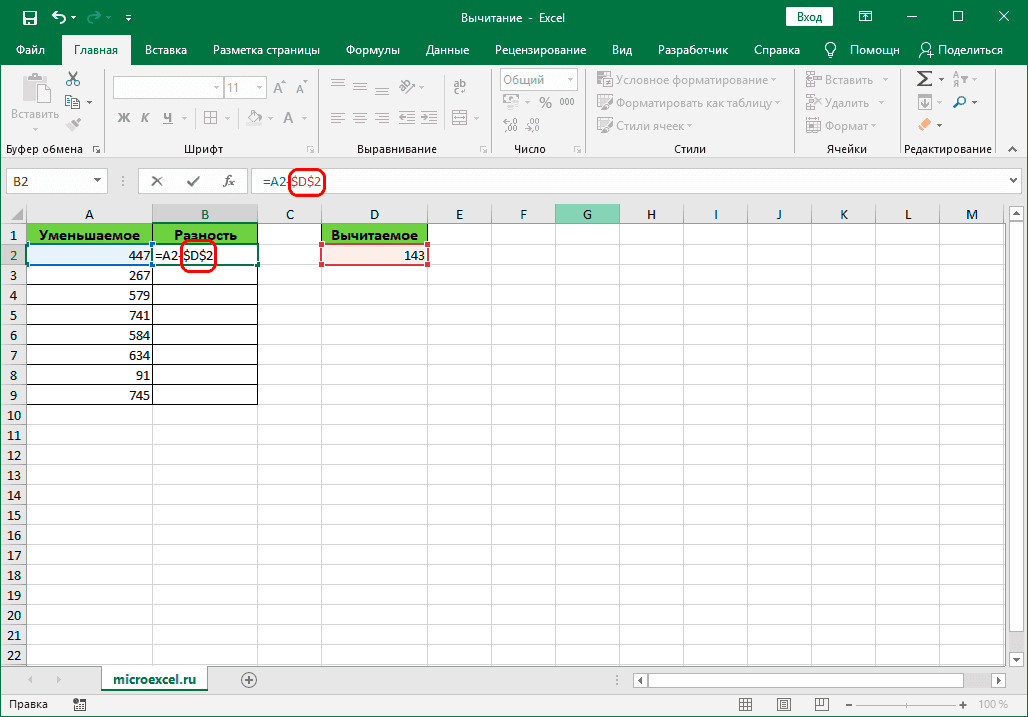
Task: Click the AutoSum sigma icon
Action: (x=925, y=79)
